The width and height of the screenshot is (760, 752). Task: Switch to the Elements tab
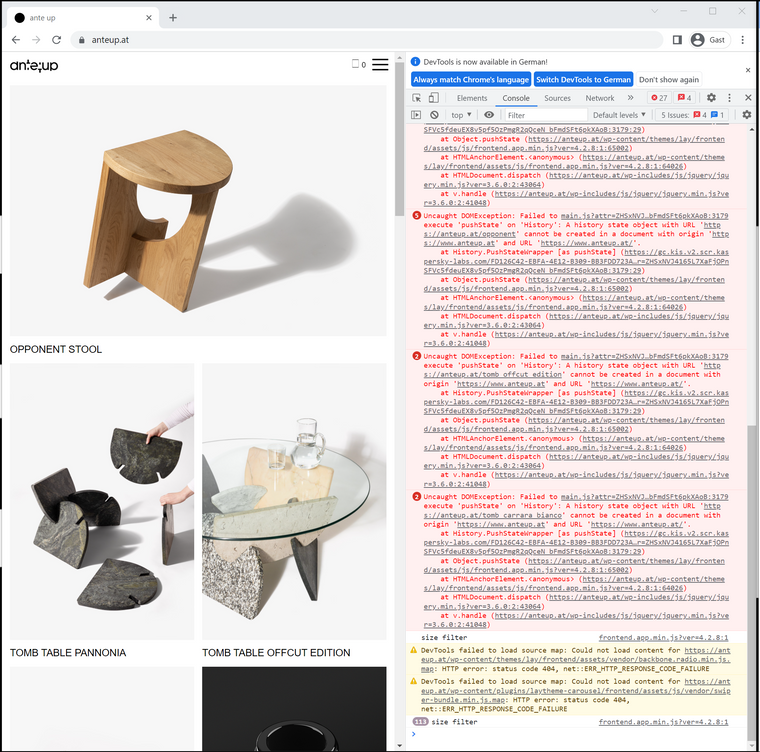(x=471, y=98)
